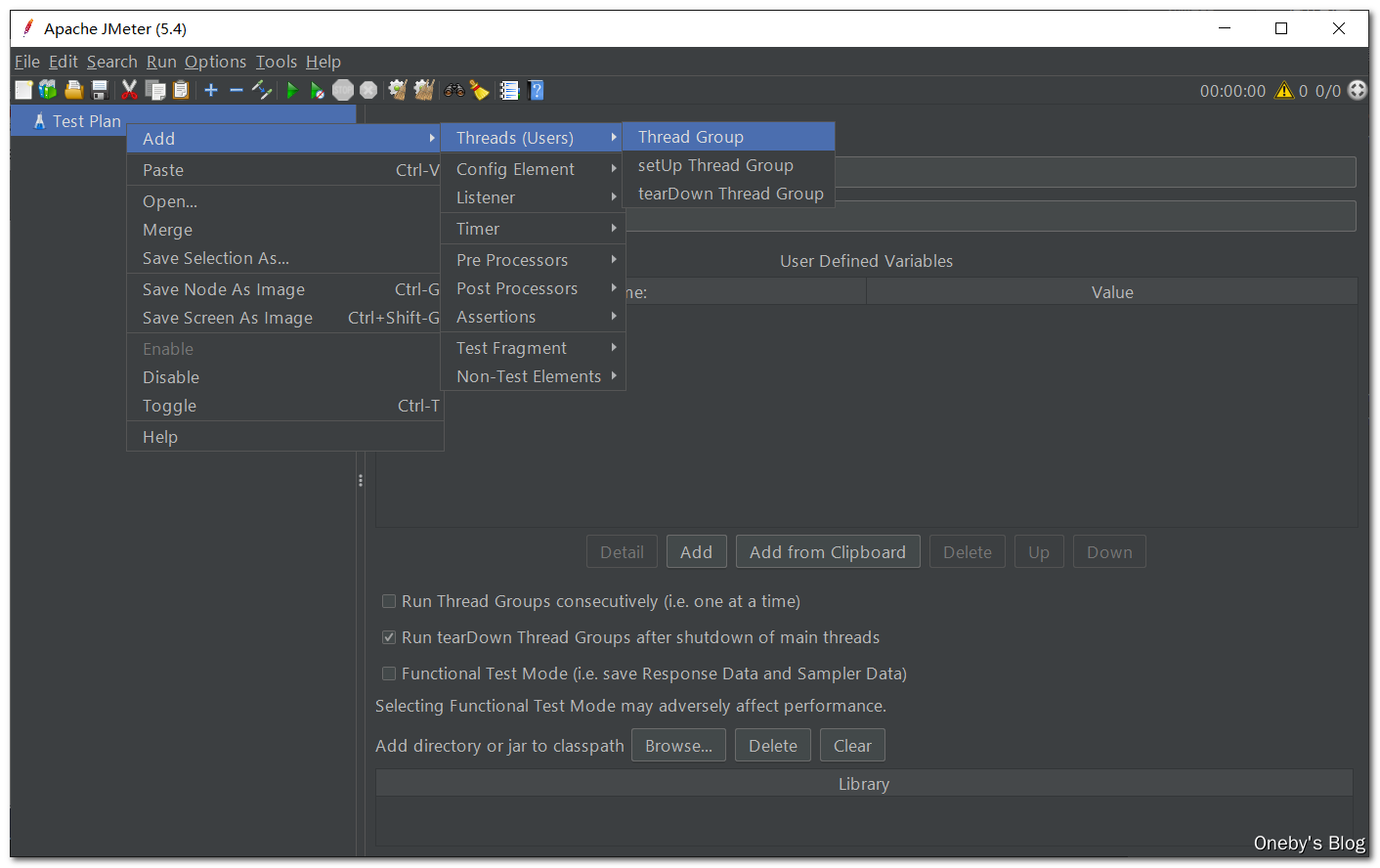1380x868 pixels.
Task: Select setUp Thread Group option
Action: coord(729,165)
